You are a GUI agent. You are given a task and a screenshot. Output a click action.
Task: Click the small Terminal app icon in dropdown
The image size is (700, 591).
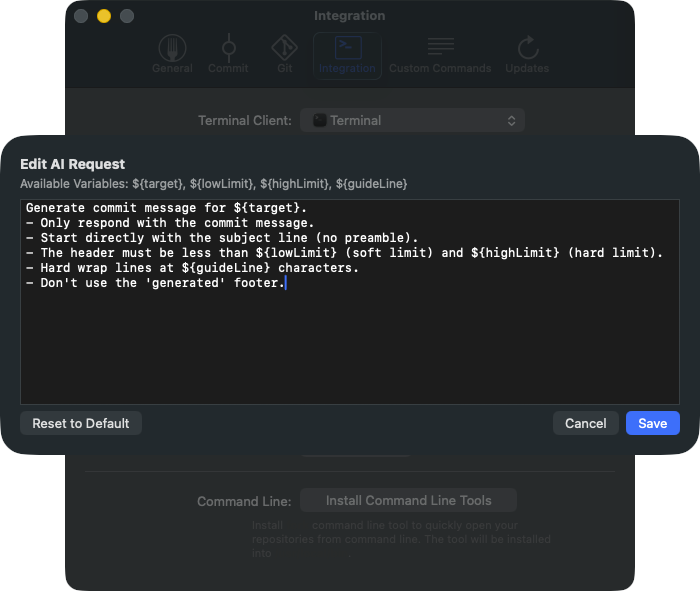click(x=319, y=120)
